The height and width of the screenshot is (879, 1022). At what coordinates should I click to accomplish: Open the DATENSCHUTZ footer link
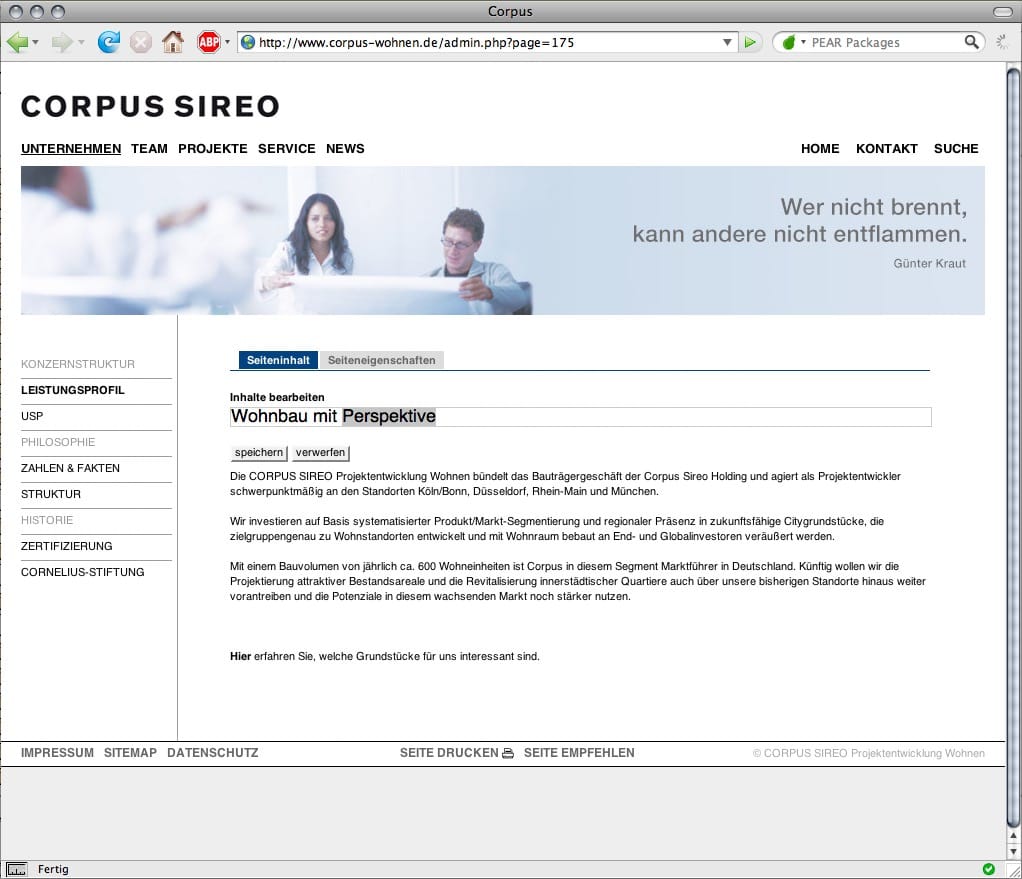click(212, 753)
